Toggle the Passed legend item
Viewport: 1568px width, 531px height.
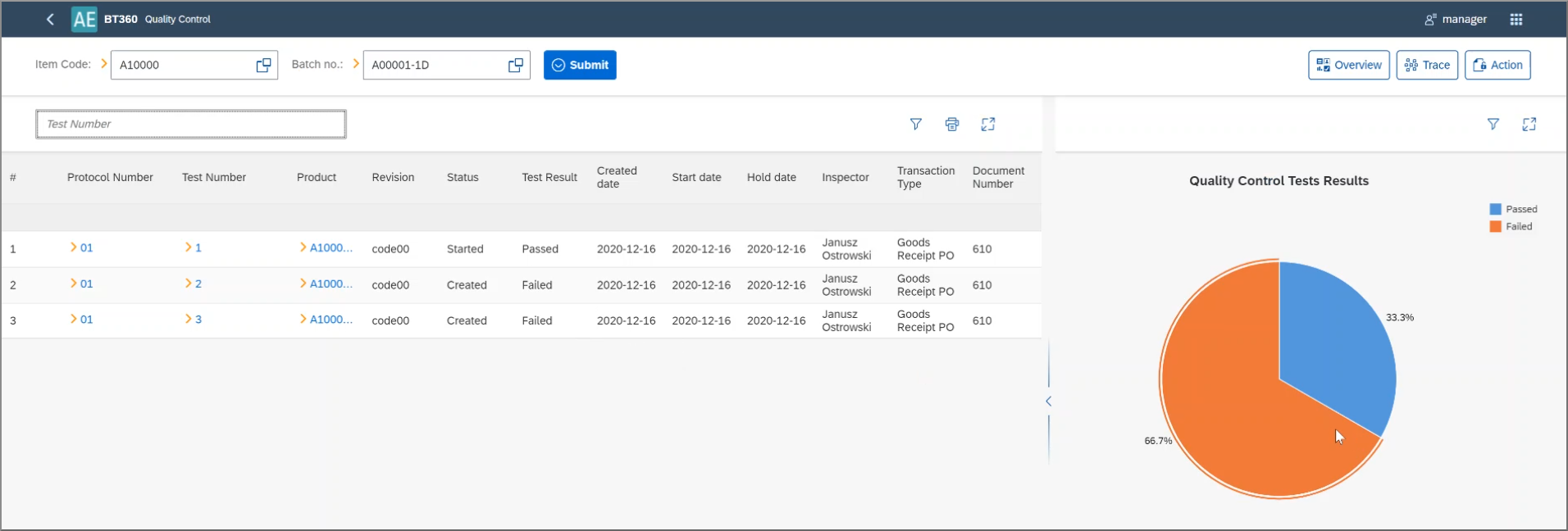(x=1514, y=209)
